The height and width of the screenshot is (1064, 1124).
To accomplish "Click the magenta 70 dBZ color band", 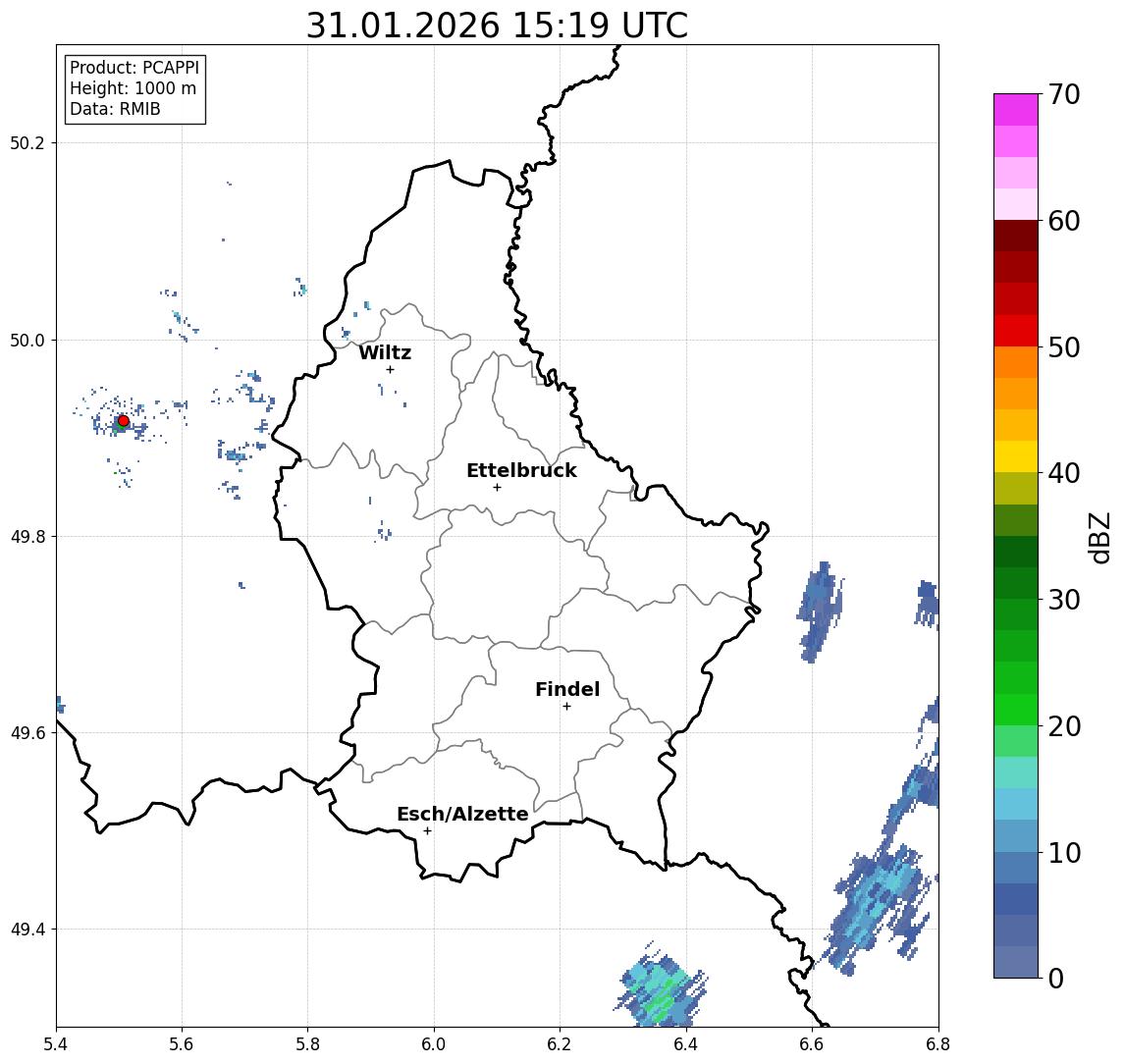I will [1016, 110].
